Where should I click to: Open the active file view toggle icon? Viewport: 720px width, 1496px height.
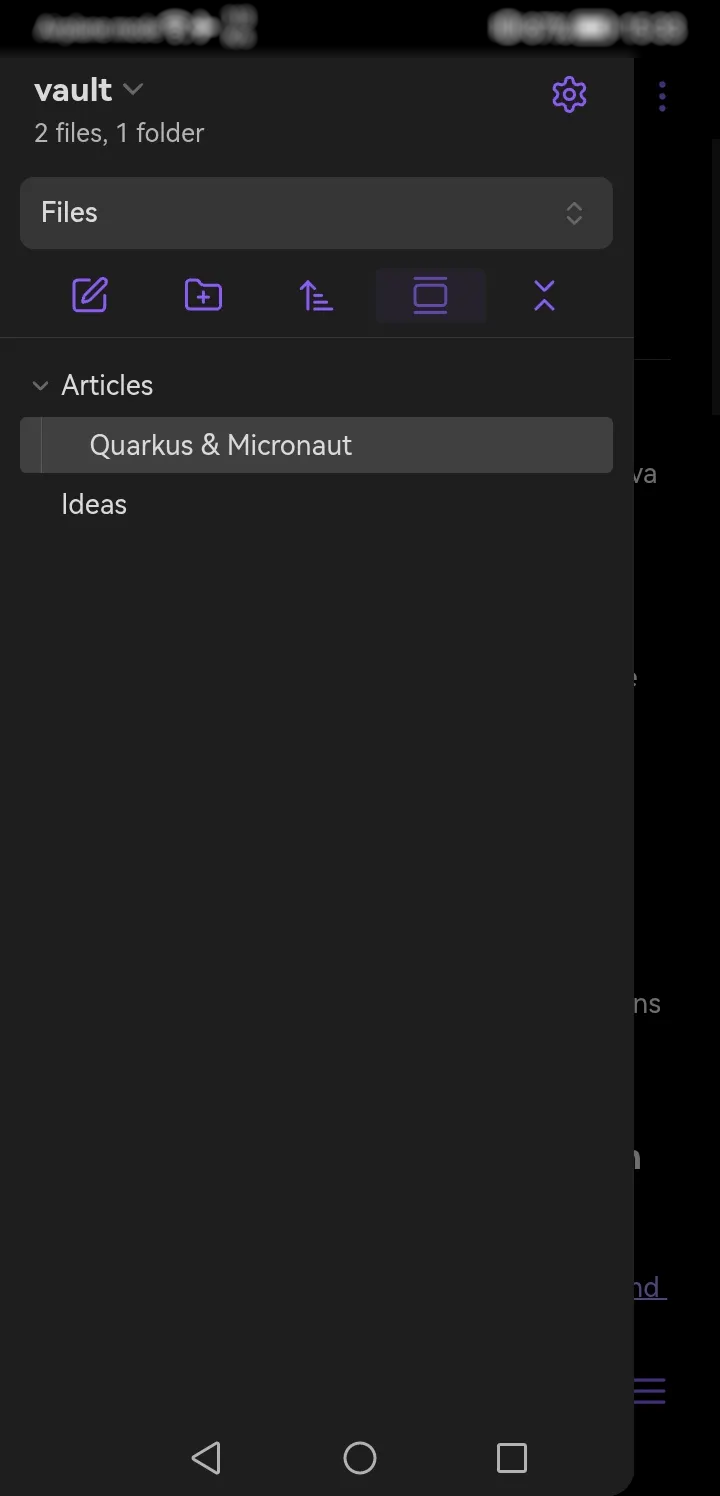click(430, 295)
